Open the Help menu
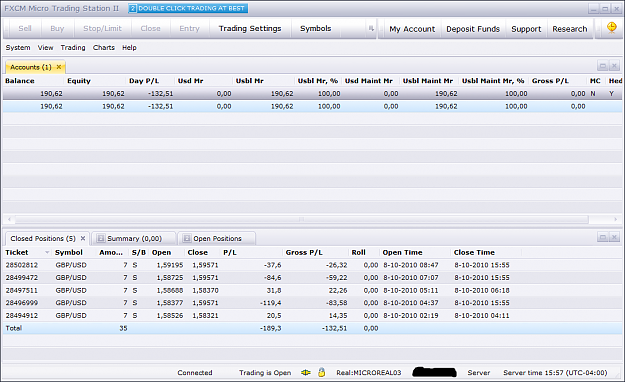 129,47
